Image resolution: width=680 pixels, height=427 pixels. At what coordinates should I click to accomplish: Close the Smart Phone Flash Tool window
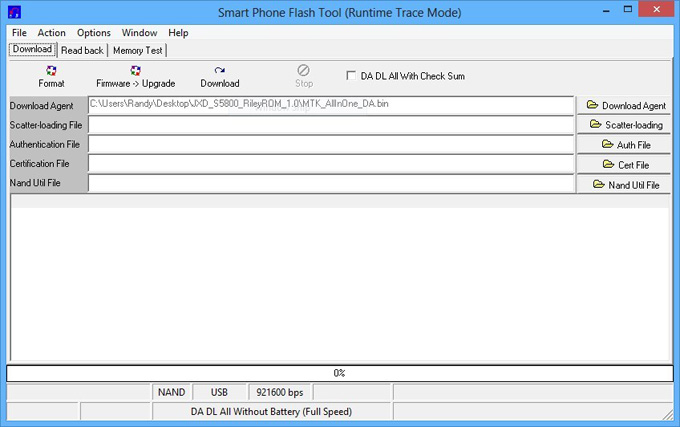pos(657,9)
